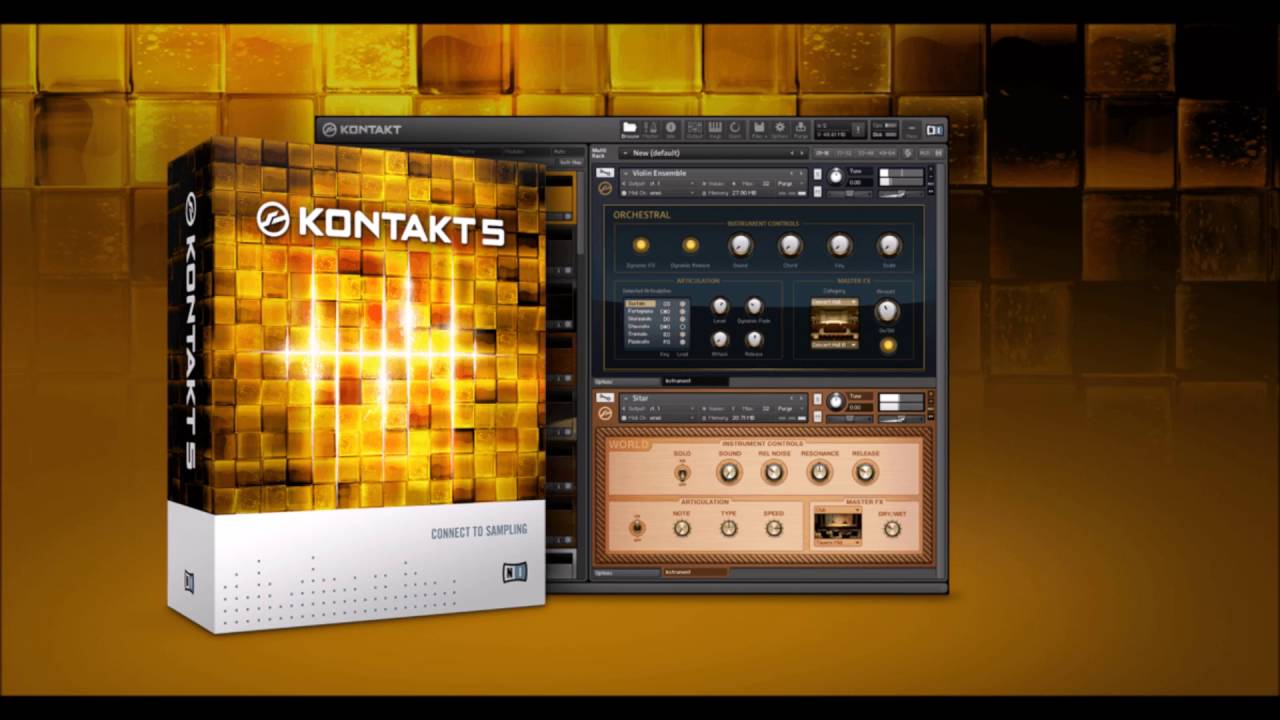Open the Browse folder icon in Kontakt toolbar
Viewport: 1280px width, 720px height.
[630, 129]
